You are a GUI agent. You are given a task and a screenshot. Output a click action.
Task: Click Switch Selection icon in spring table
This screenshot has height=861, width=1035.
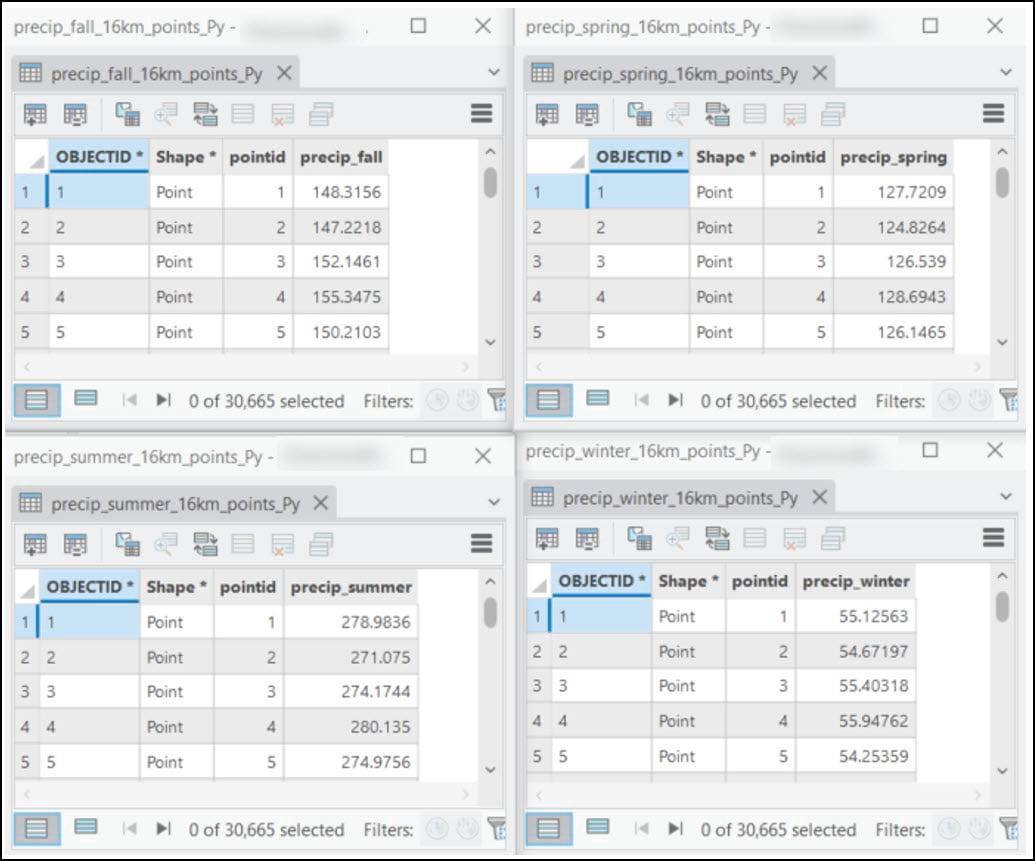717,114
